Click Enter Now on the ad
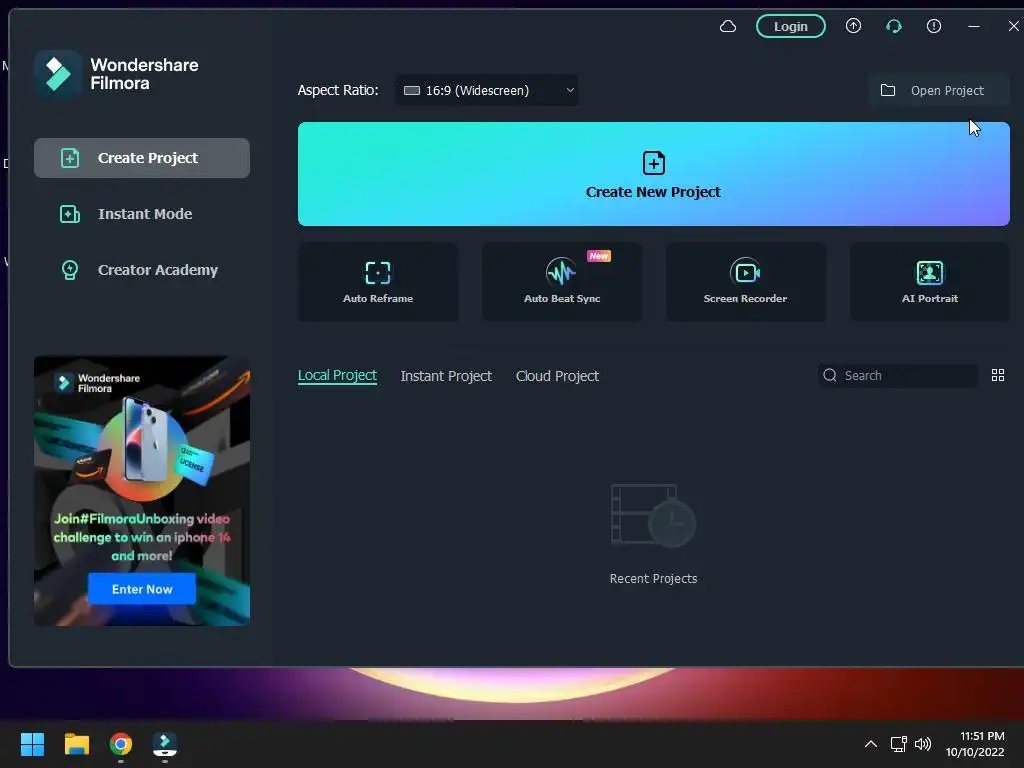 (142, 589)
